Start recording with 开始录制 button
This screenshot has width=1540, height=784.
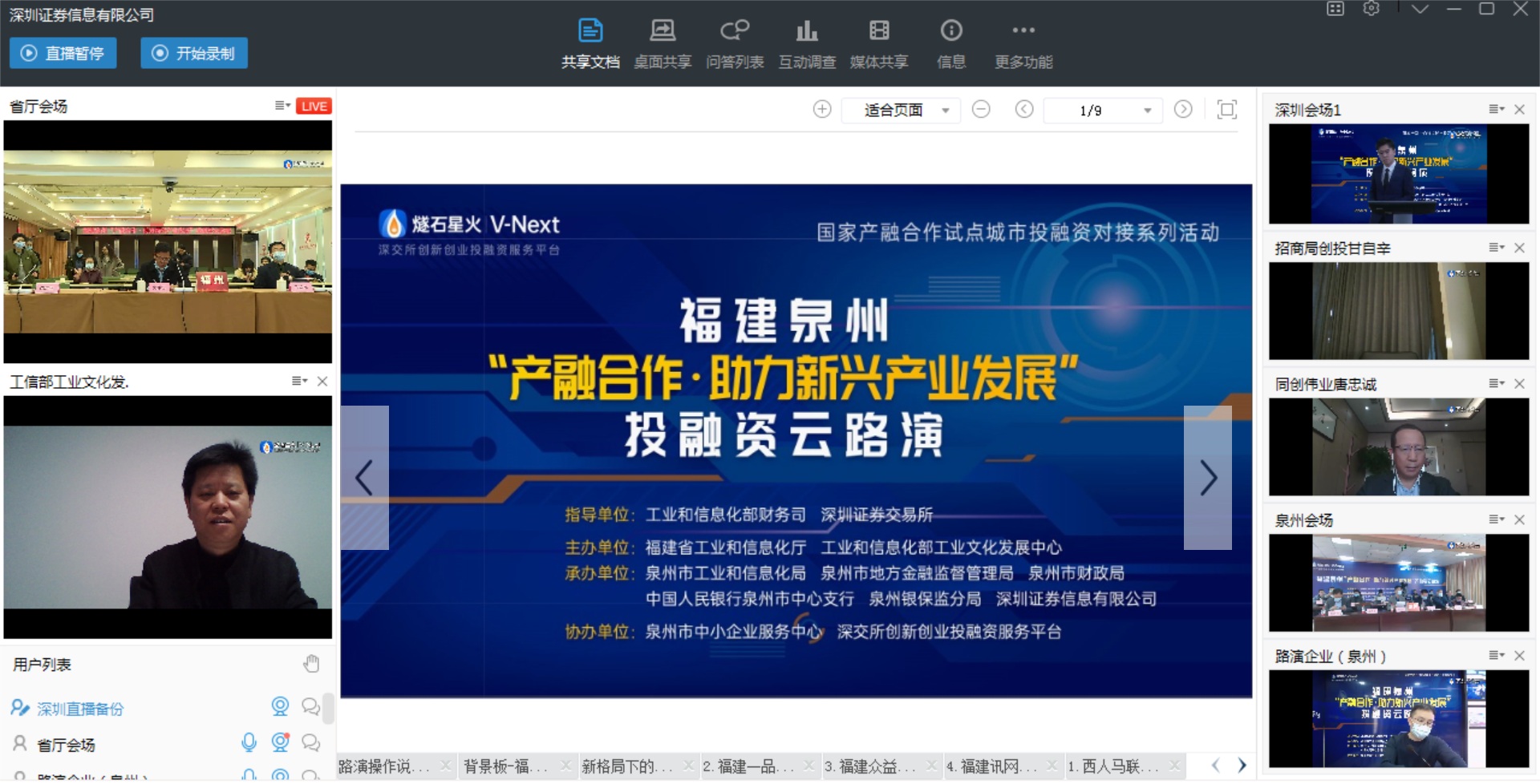[x=194, y=53]
